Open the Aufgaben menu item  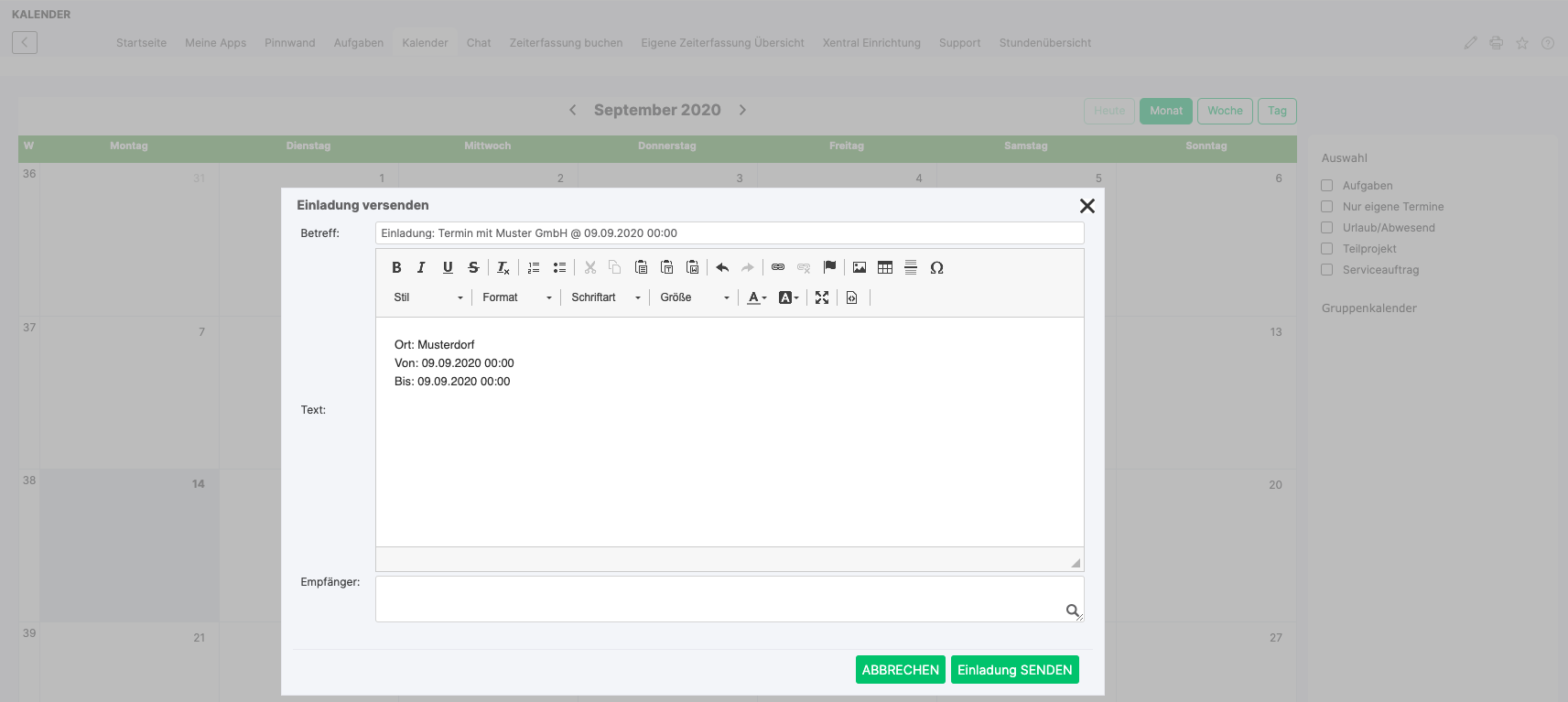[358, 43]
